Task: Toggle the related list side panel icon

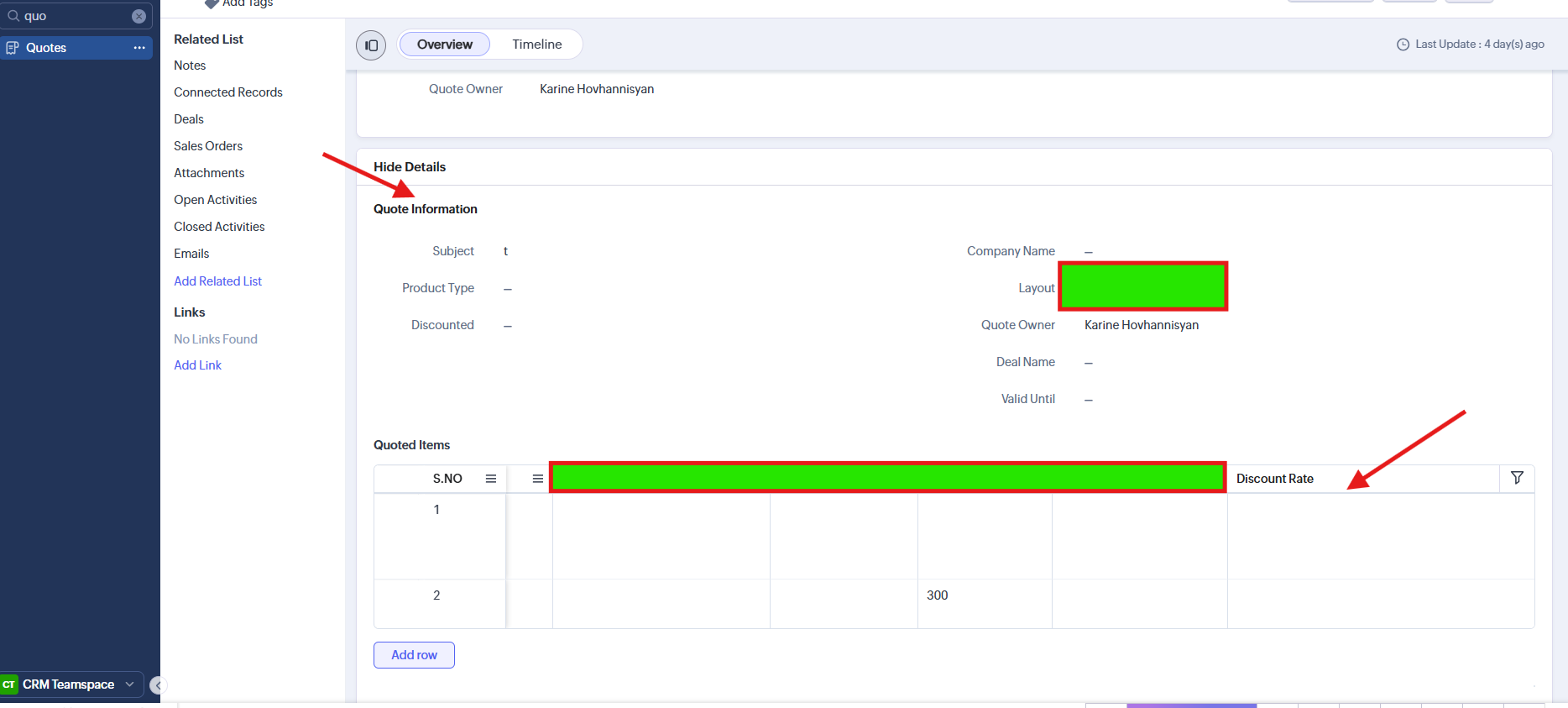Action: pyautogui.click(x=371, y=45)
